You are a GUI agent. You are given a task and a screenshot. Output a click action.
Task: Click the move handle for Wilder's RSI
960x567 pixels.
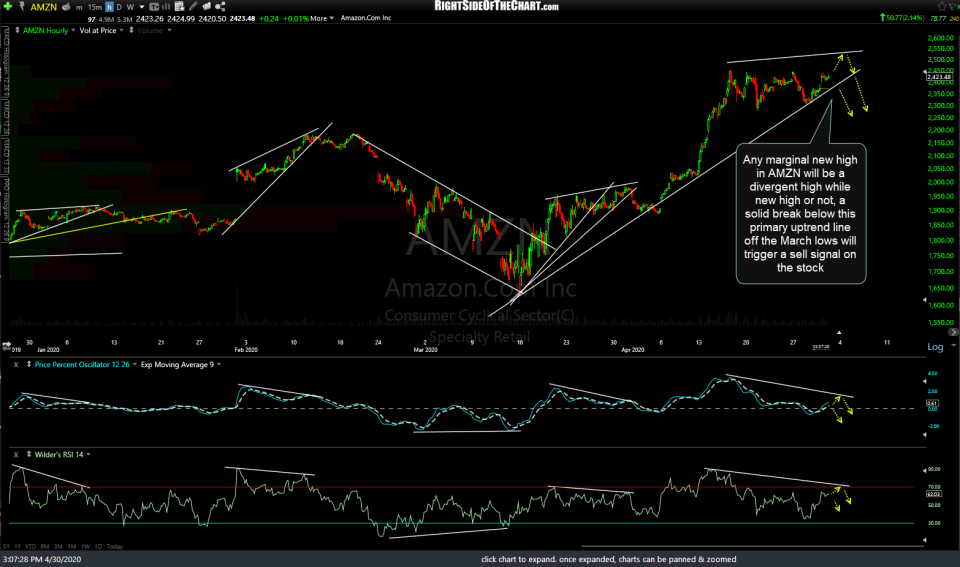[29, 454]
